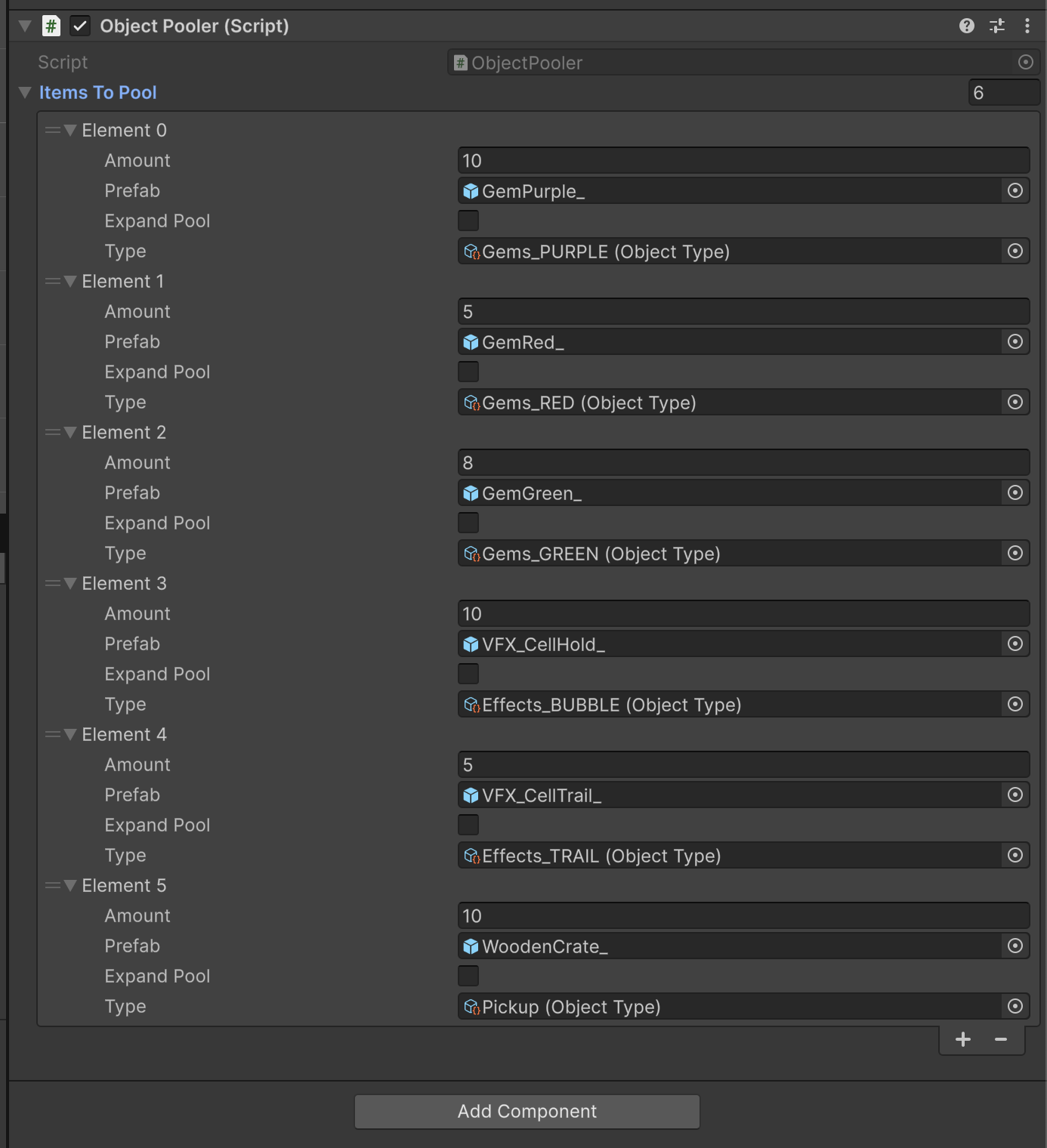Image resolution: width=1047 pixels, height=1148 pixels.
Task: Open the component preset settings icon
Action: (x=997, y=26)
